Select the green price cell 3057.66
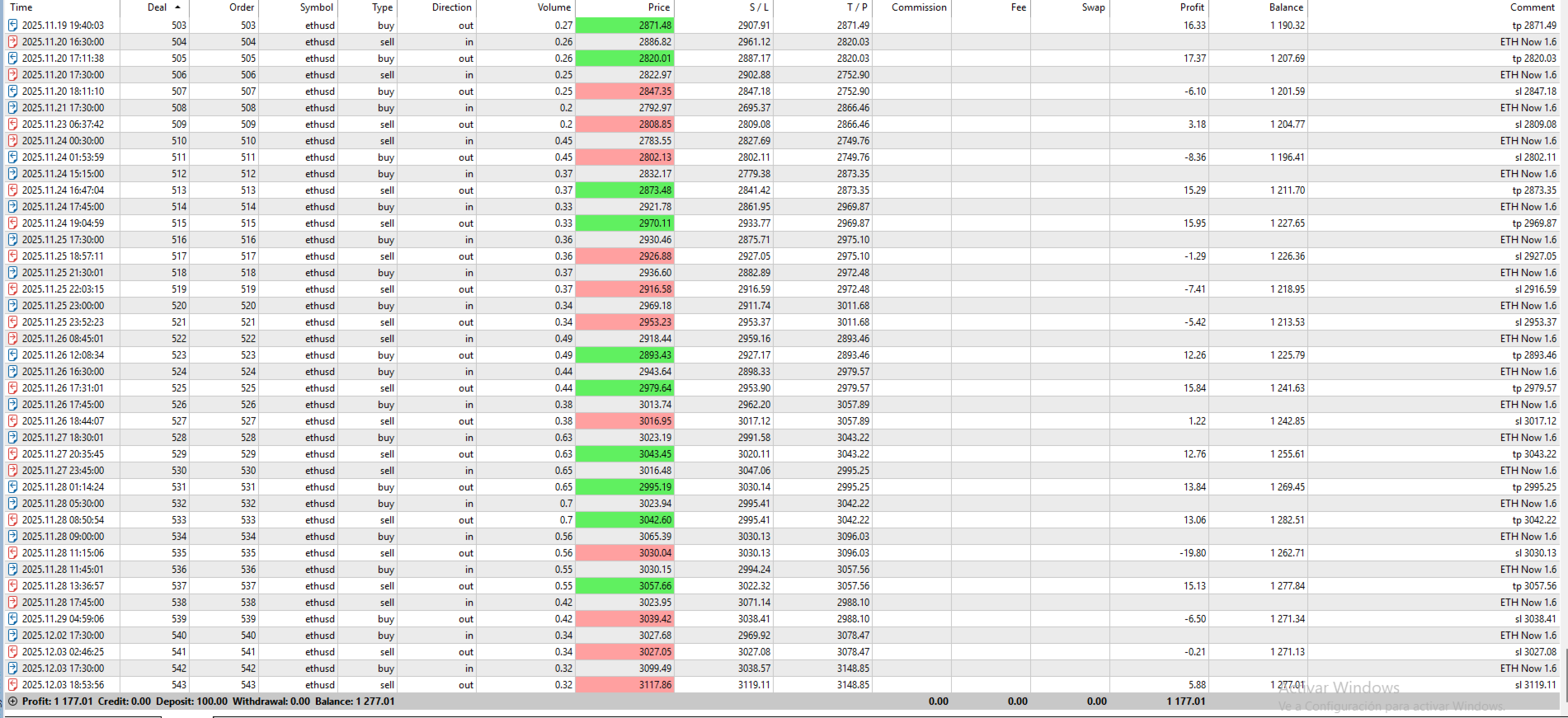This screenshot has height=718, width=1568. point(624,586)
